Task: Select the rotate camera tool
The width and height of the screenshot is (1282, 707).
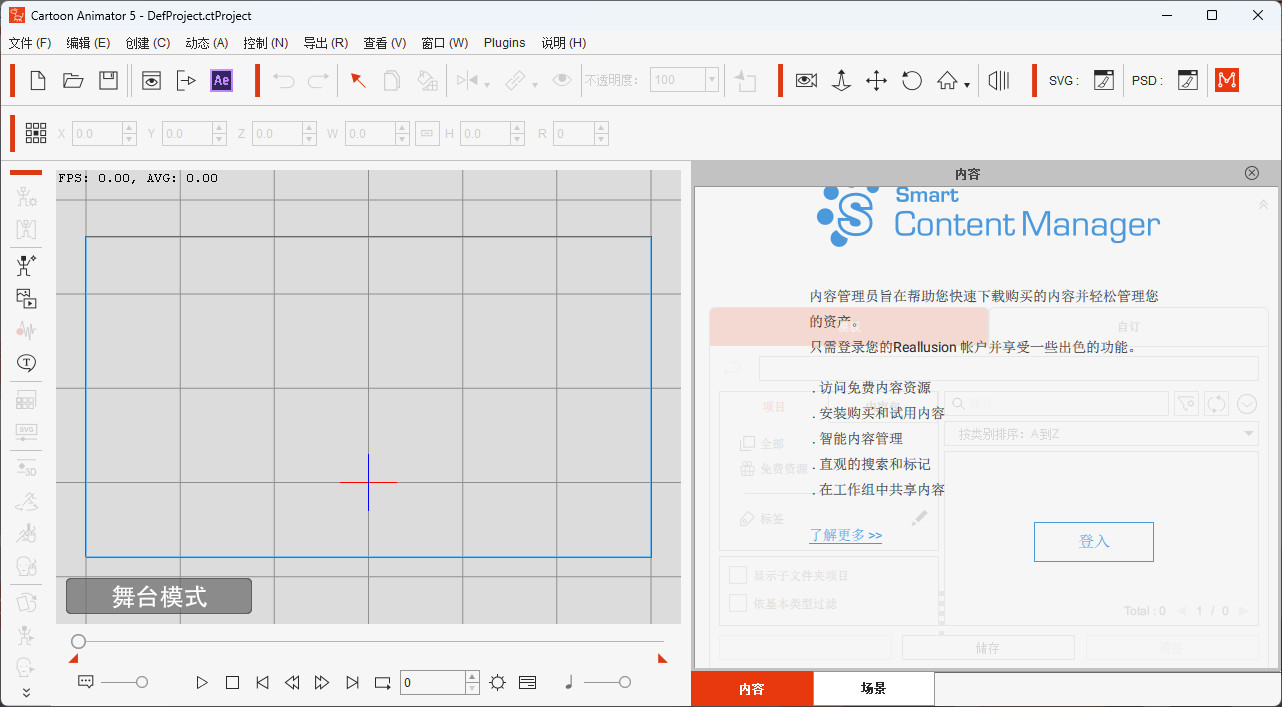Action: pos(911,81)
